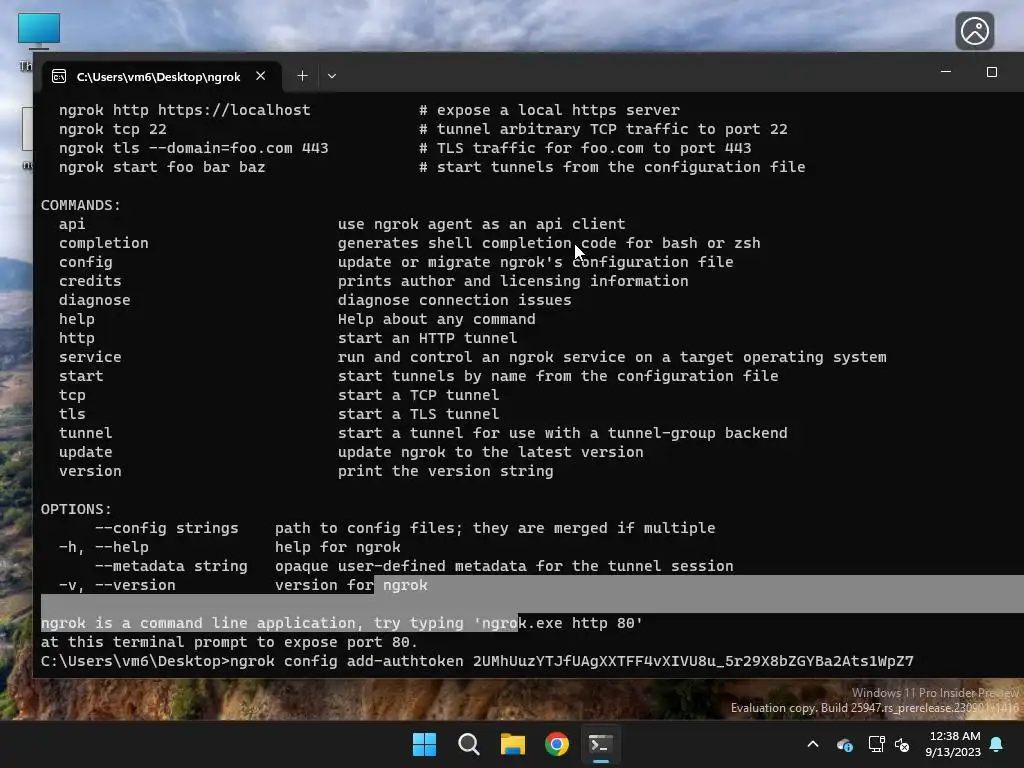1024x768 pixels.
Task: Click the authtoken string in command line
Action: [693, 661]
